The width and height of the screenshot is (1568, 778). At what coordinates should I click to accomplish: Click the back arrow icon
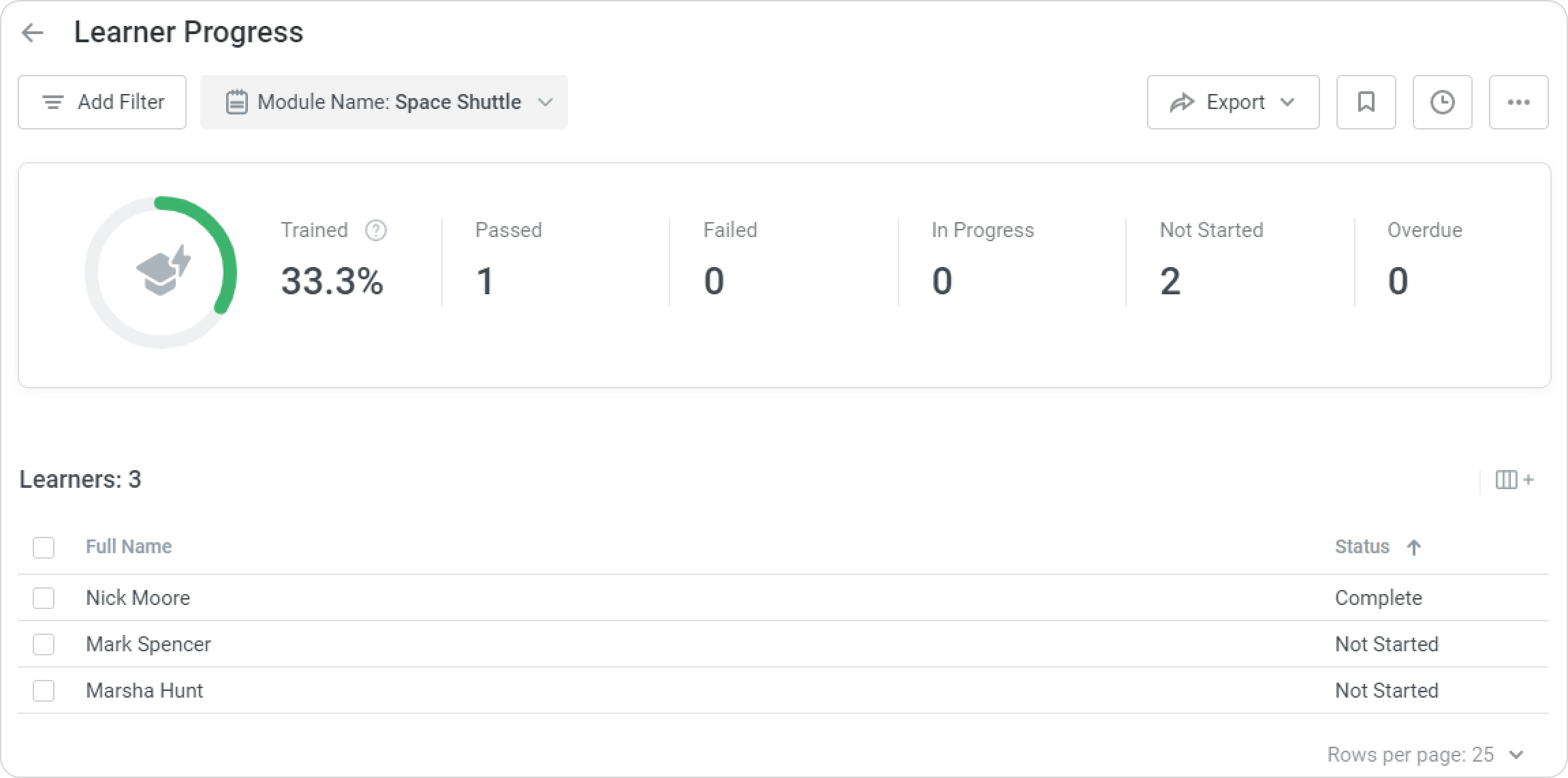click(x=33, y=33)
